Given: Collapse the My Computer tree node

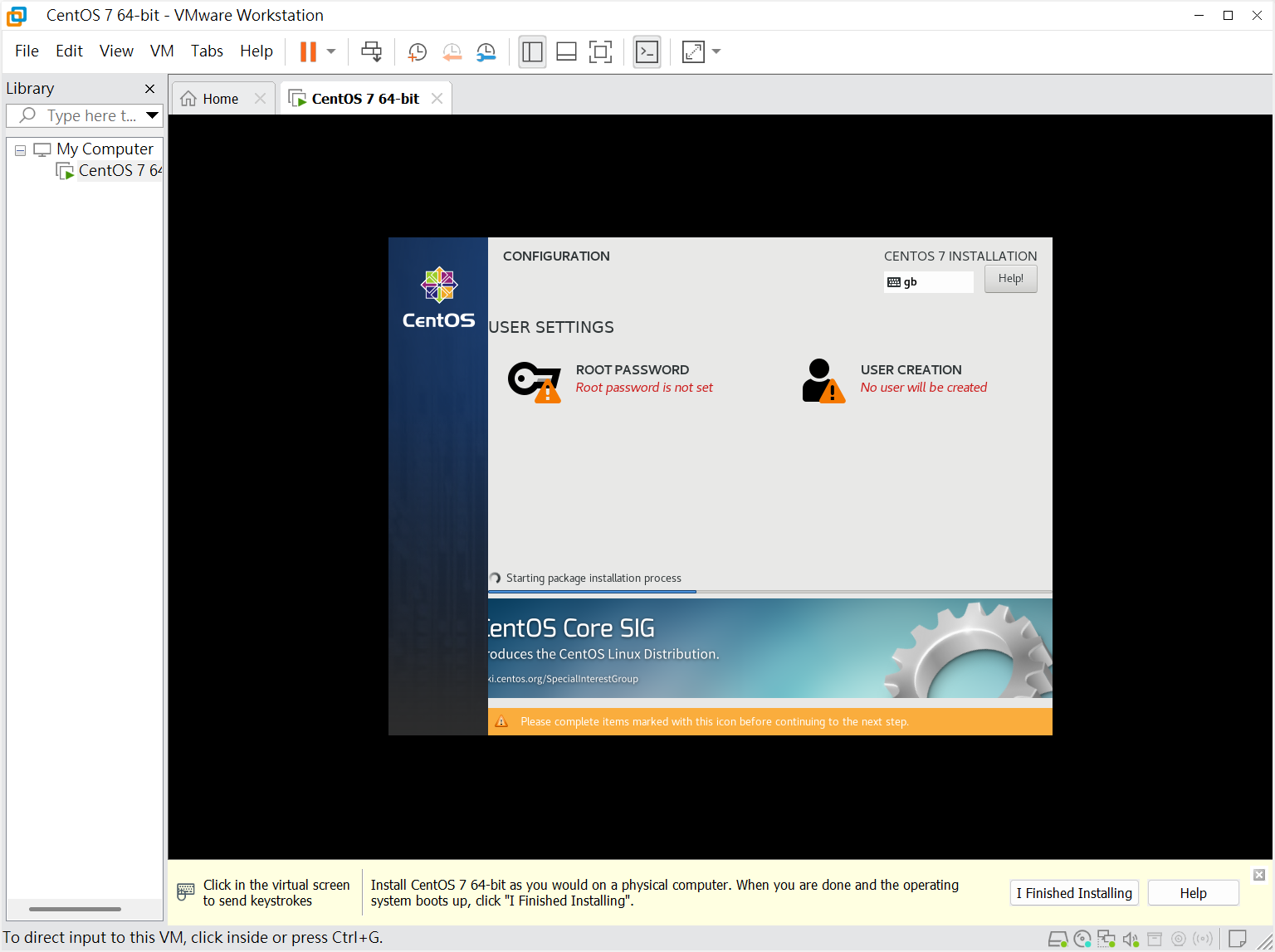Looking at the screenshot, I should click(x=20, y=150).
